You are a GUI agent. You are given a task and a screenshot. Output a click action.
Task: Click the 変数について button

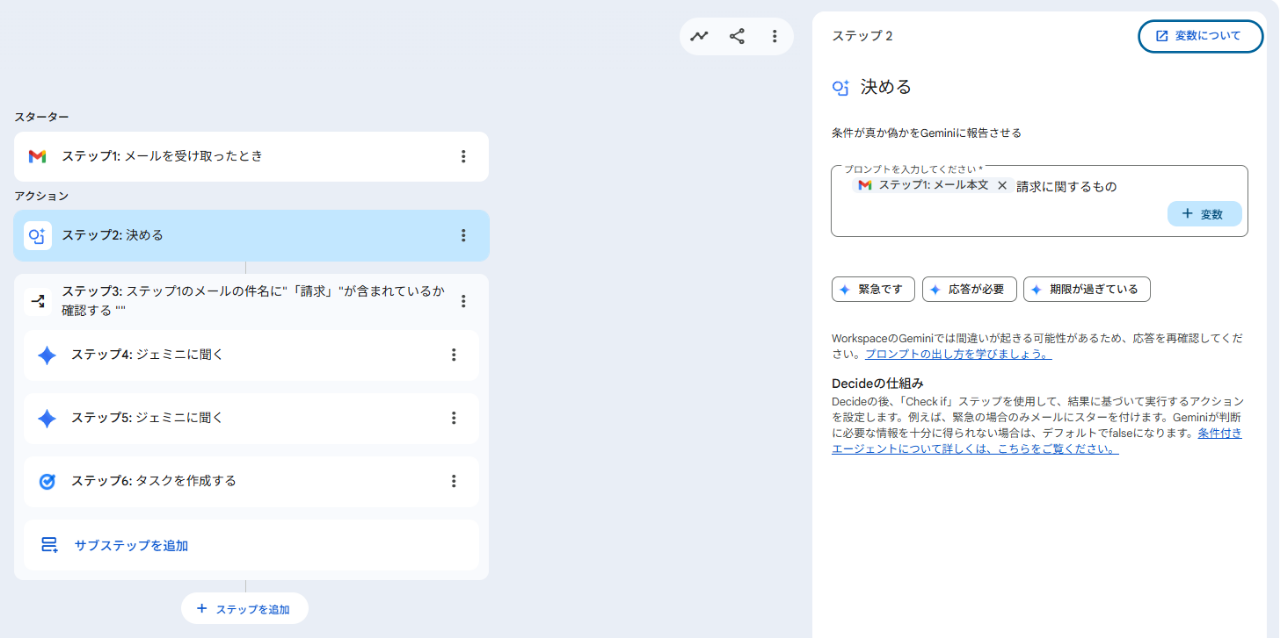click(1200, 36)
